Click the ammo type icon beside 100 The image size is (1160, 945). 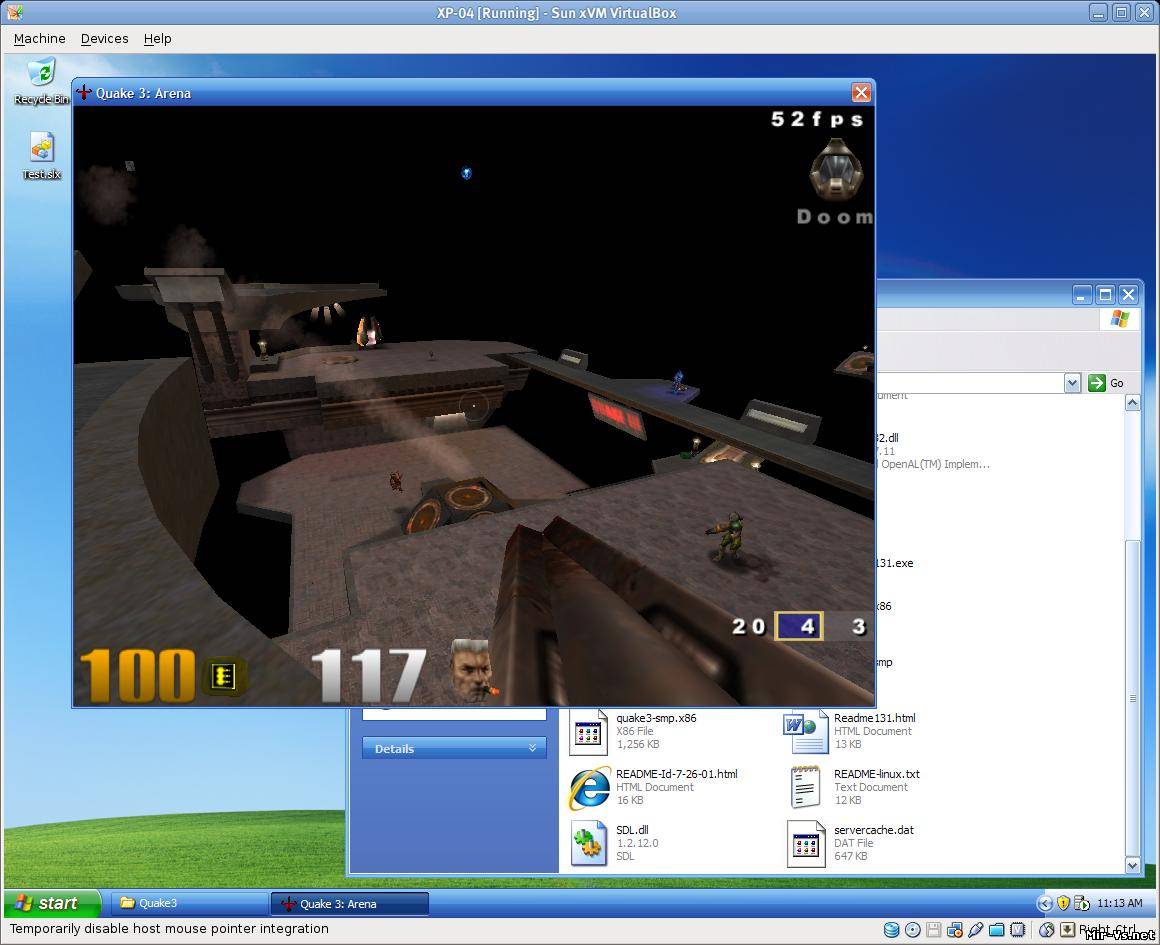pos(223,676)
